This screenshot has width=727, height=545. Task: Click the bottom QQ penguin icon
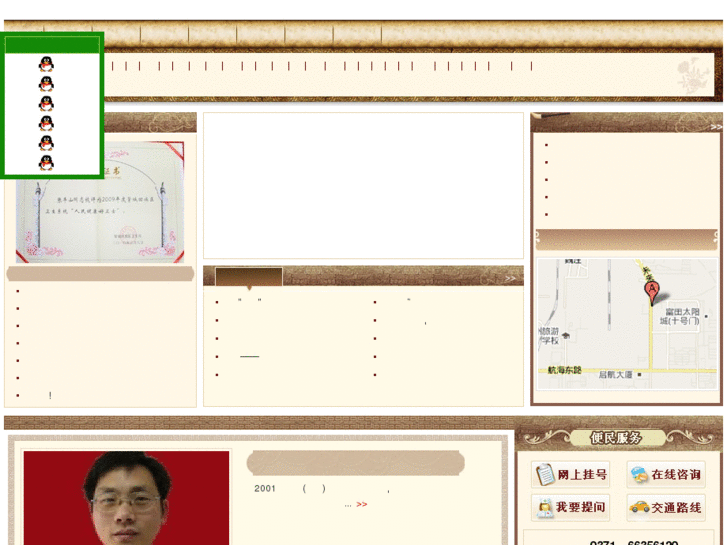click(x=46, y=163)
